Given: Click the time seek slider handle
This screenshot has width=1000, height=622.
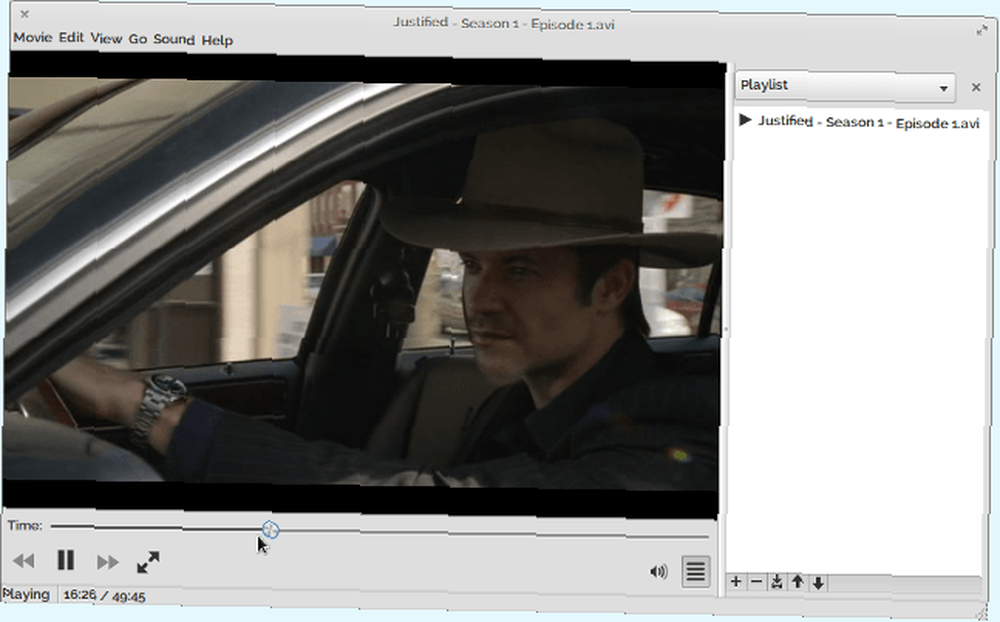Looking at the screenshot, I should point(270,529).
